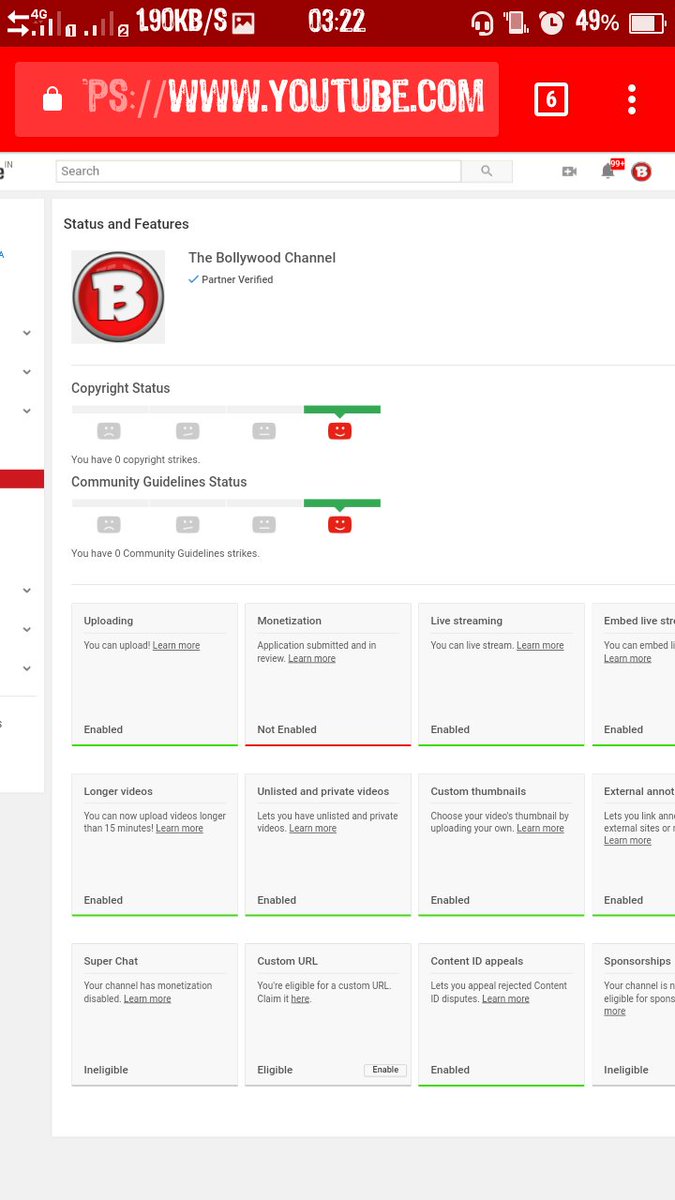
Task: Click Learn more in Unlisted and private videos
Action: pyautogui.click(x=313, y=829)
